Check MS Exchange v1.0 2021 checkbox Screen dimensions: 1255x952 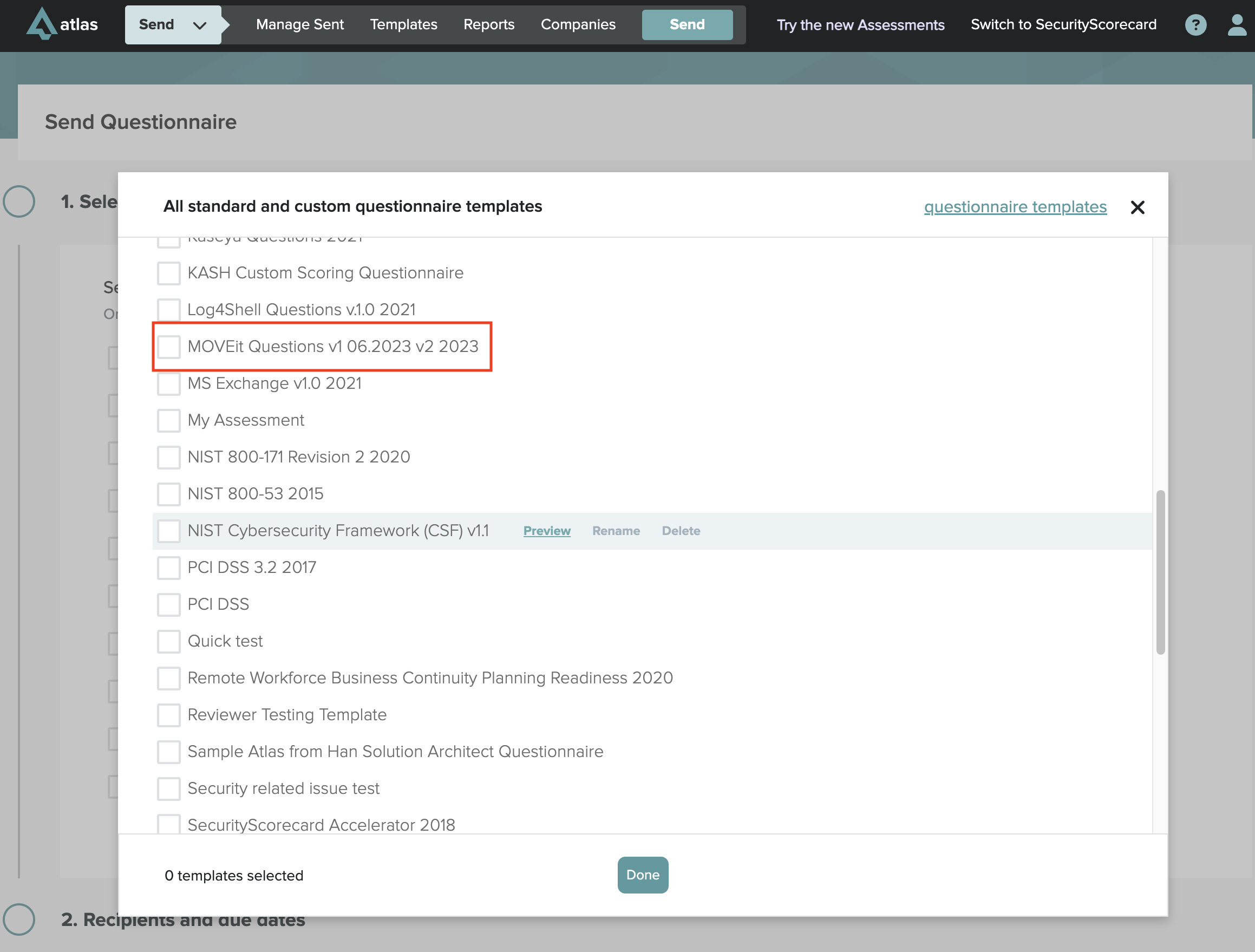click(168, 383)
